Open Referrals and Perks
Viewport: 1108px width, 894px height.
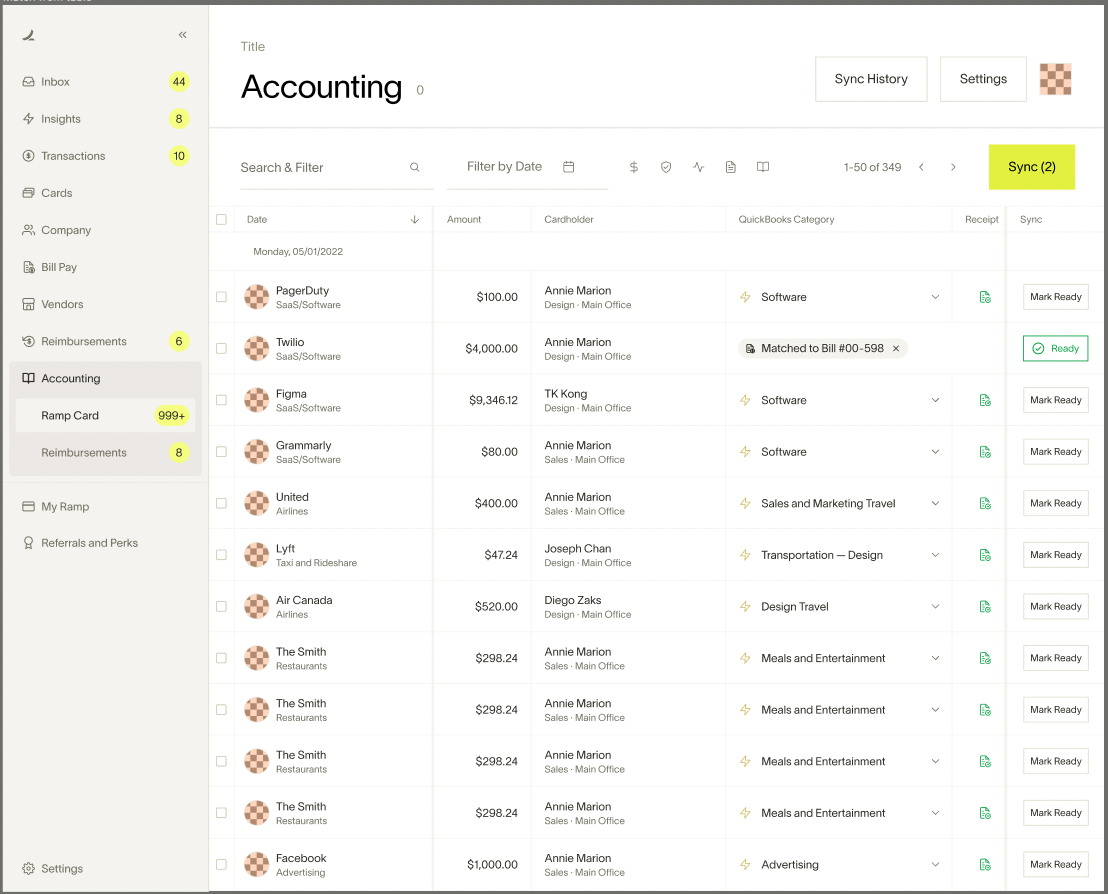[105, 543]
